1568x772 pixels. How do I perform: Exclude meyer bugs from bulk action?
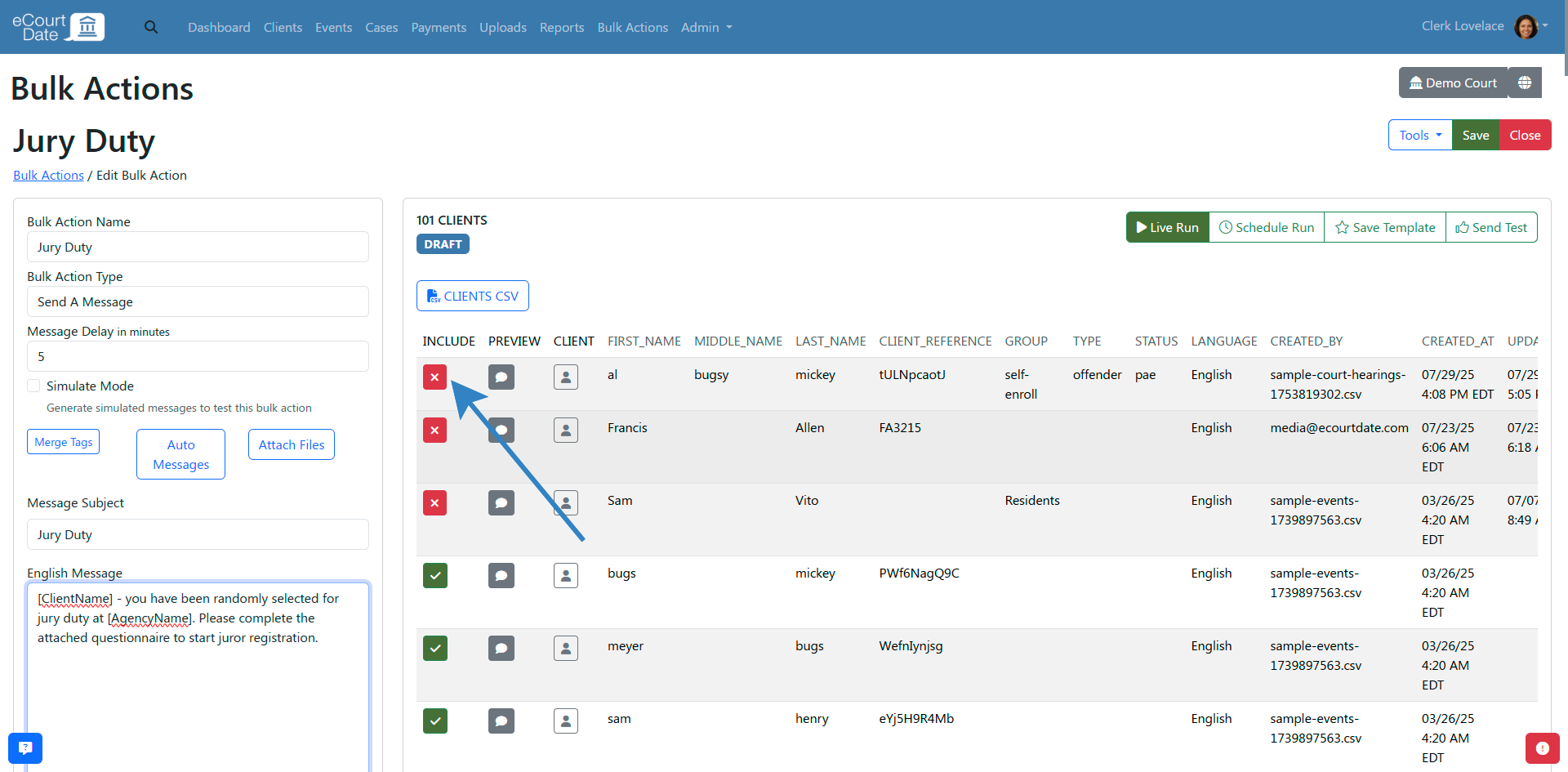coord(435,648)
